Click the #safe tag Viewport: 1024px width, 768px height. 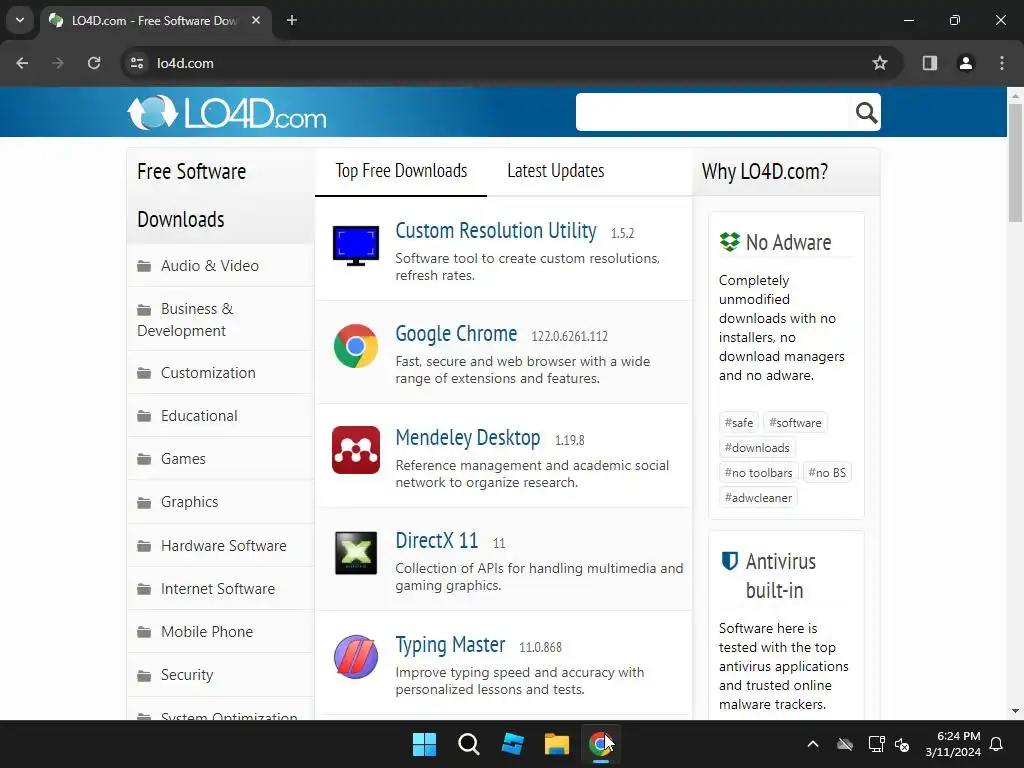click(739, 423)
